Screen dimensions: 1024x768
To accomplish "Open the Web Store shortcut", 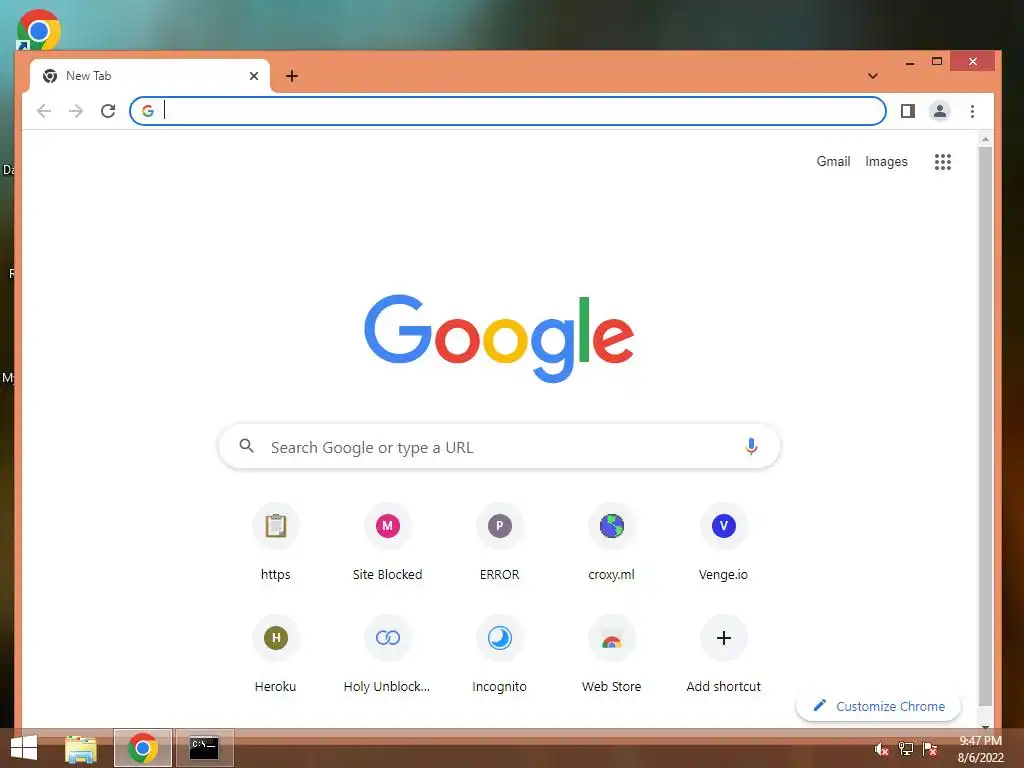I will point(612,654).
